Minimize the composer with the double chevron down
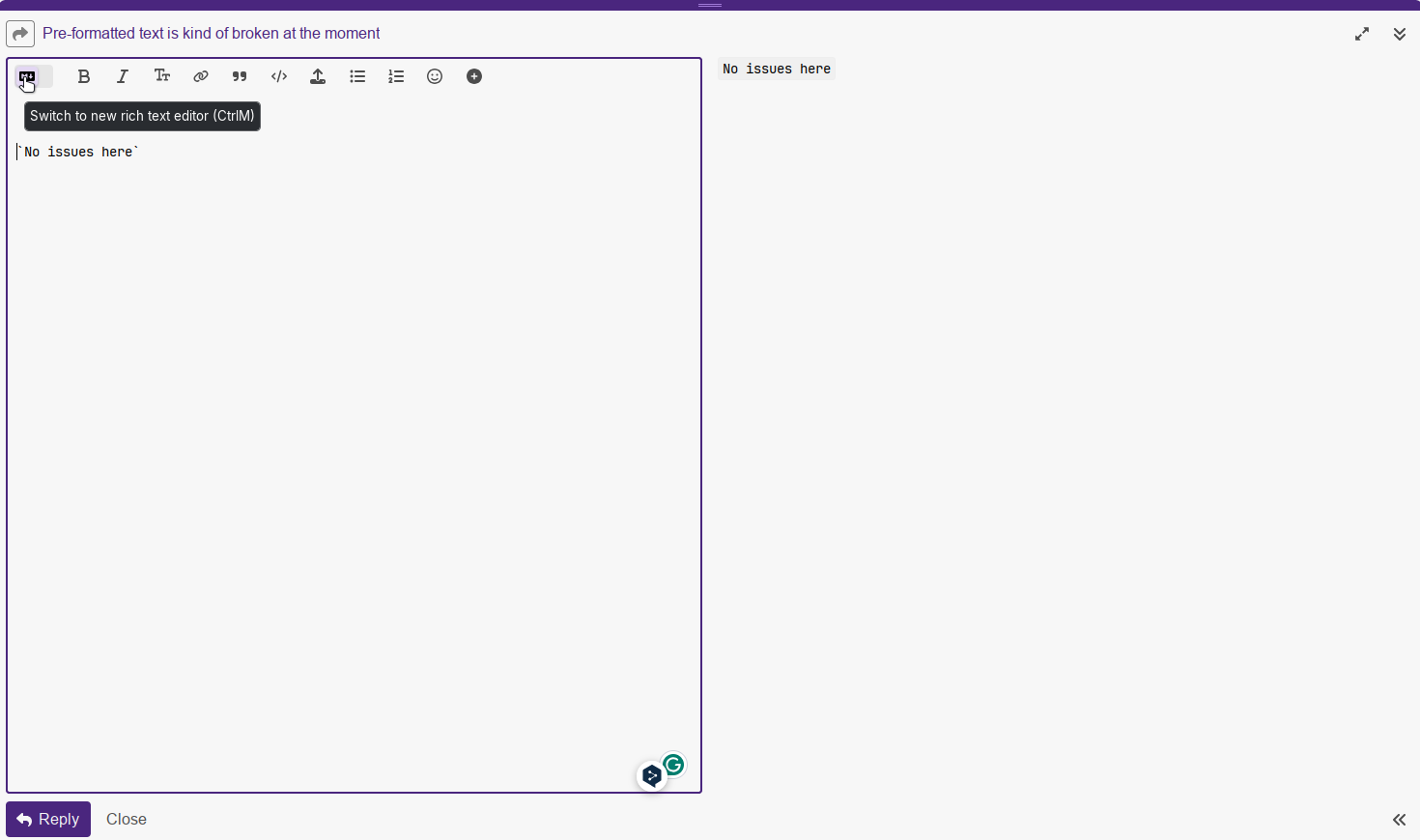Screen dimensions: 1420x840 (x=1400, y=34)
